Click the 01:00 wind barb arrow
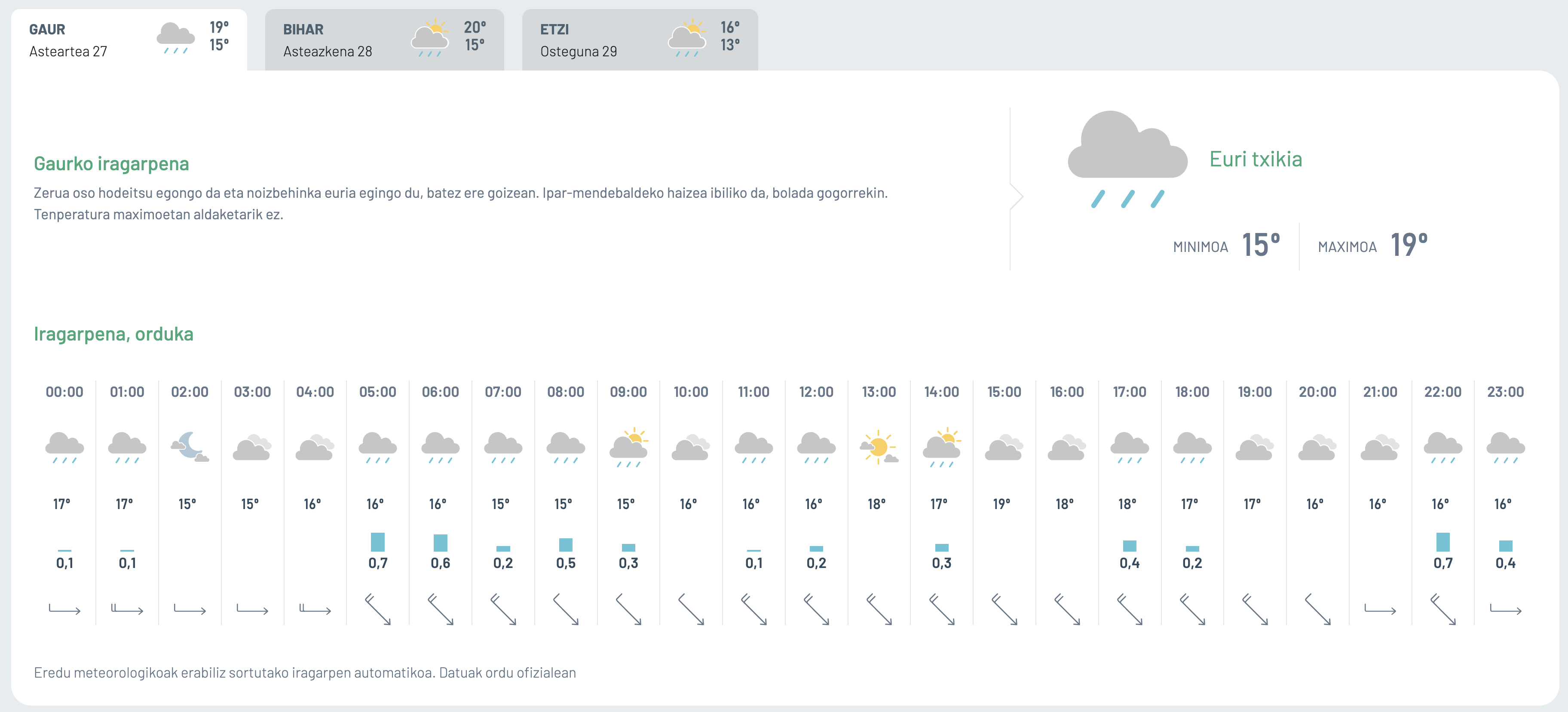This screenshot has width=1568, height=712. tap(127, 609)
